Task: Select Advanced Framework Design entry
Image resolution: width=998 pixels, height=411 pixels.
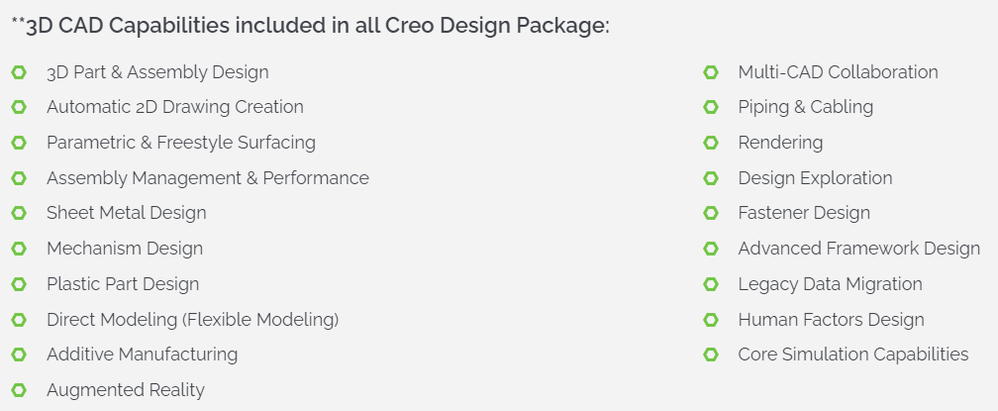Action: (x=859, y=248)
